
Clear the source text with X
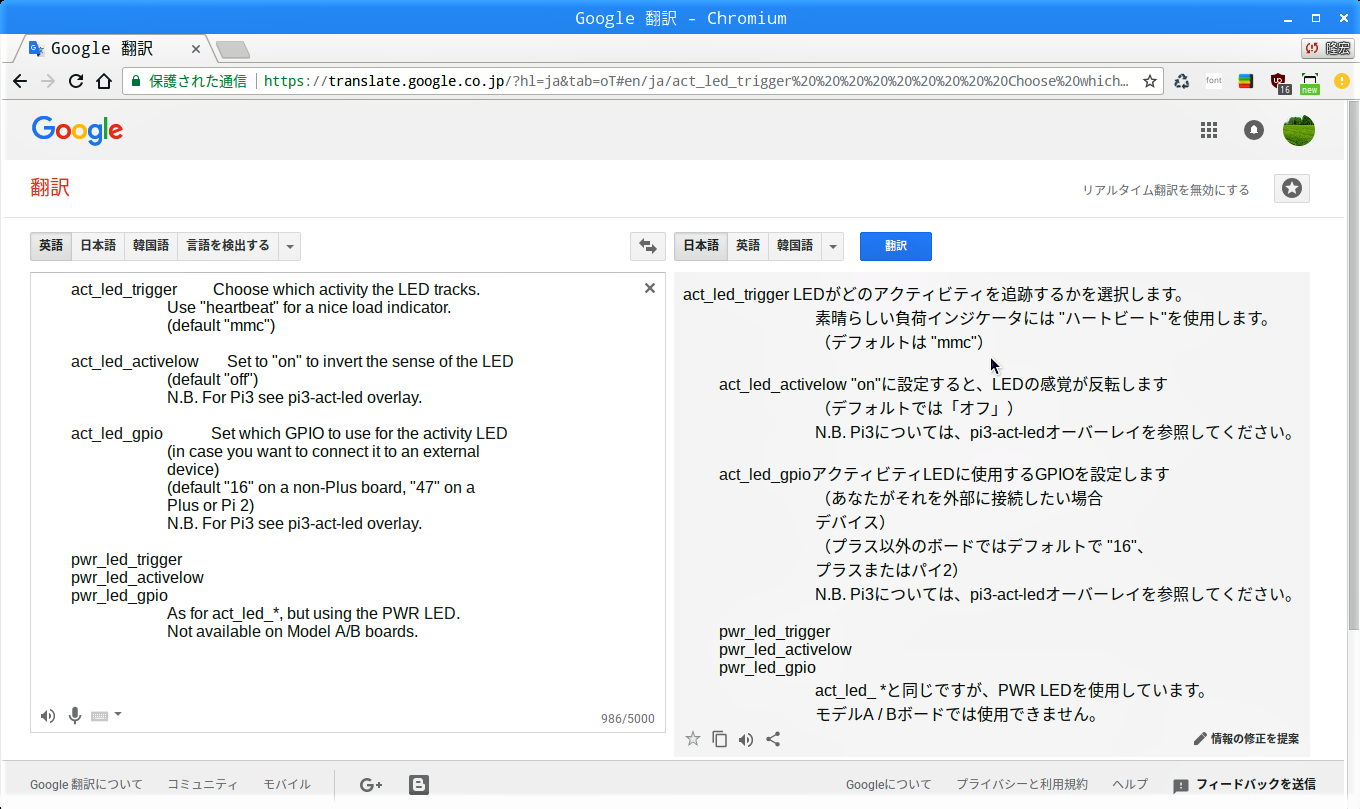[650, 288]
